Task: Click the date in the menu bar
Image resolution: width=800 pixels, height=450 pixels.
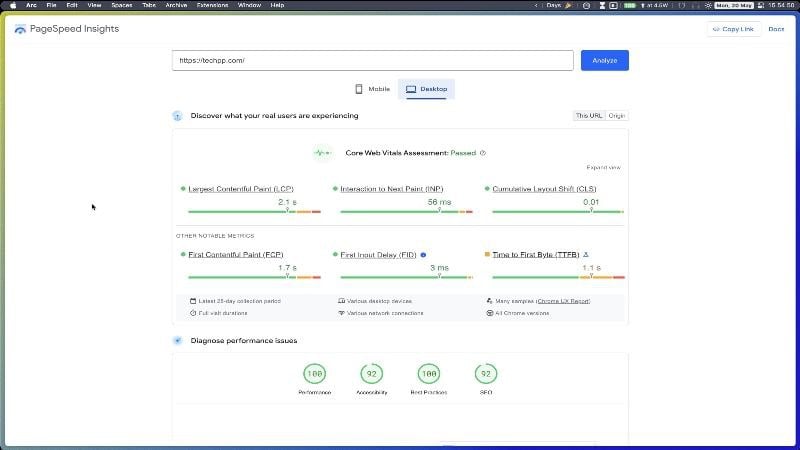Action: point(734,5)
